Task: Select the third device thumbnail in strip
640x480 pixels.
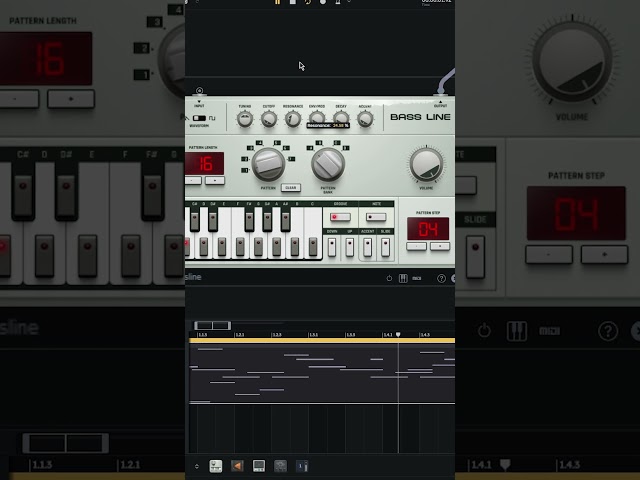Action: click(259, 466)
